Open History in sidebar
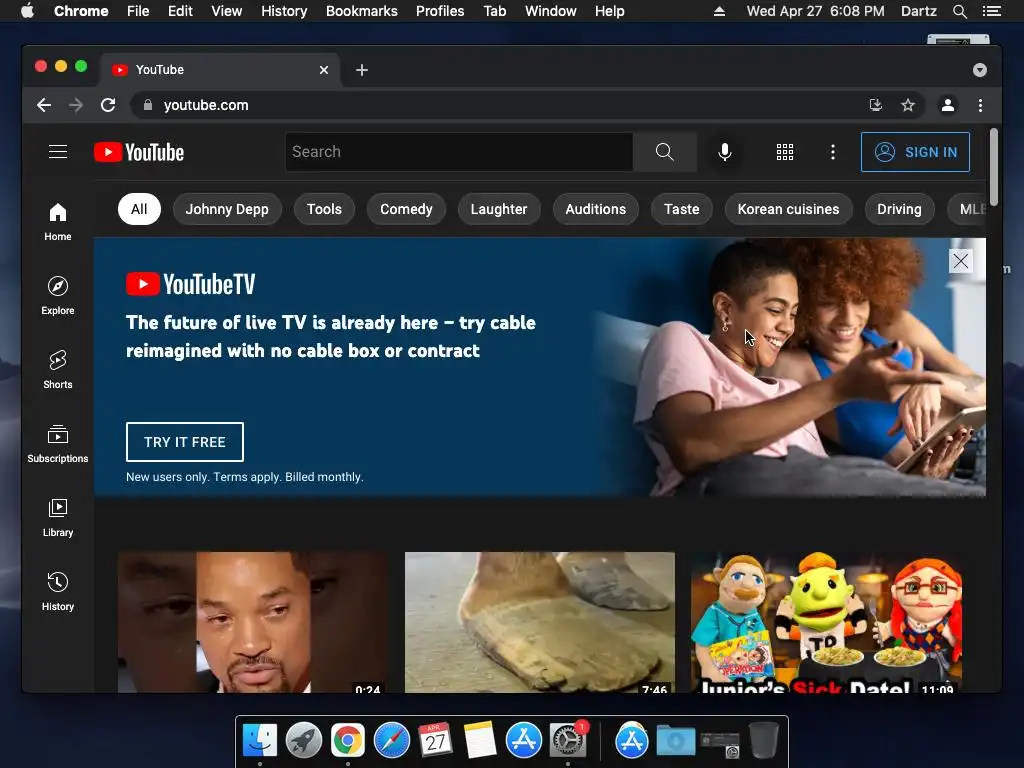 pos(58,592)
